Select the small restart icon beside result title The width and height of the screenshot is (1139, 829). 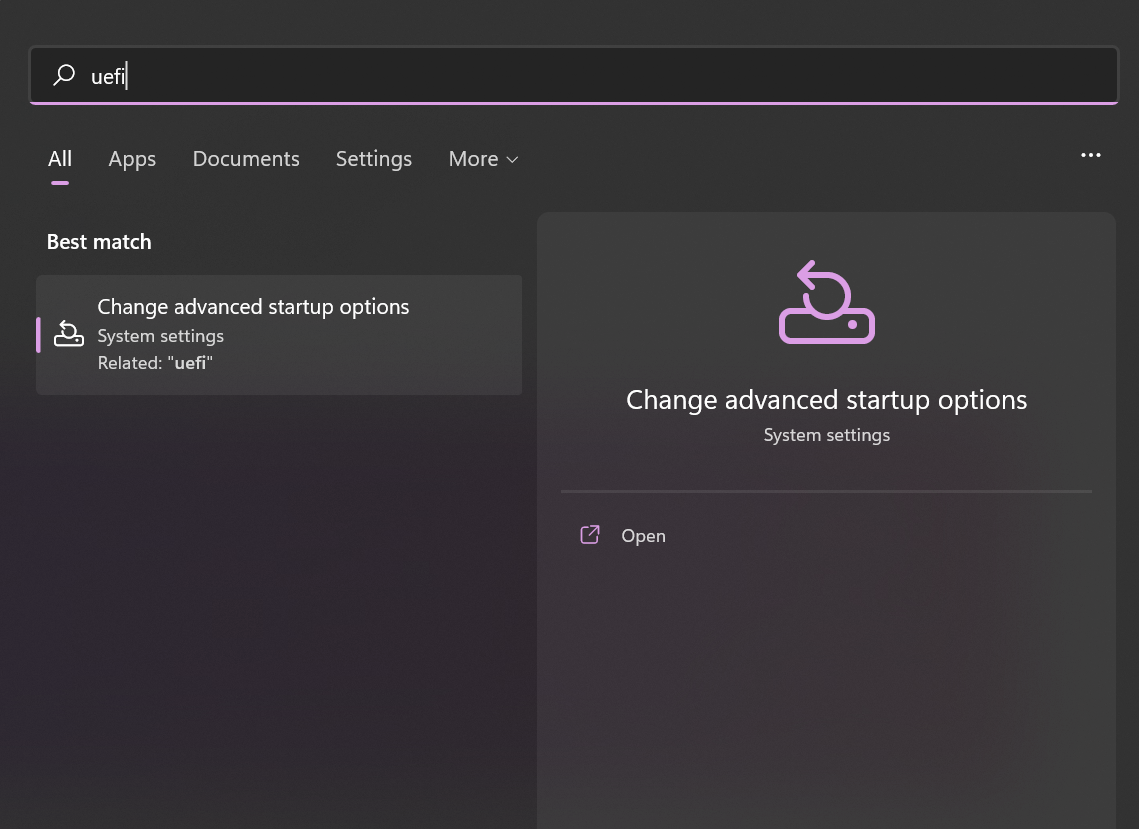click(x=68, y=334)
